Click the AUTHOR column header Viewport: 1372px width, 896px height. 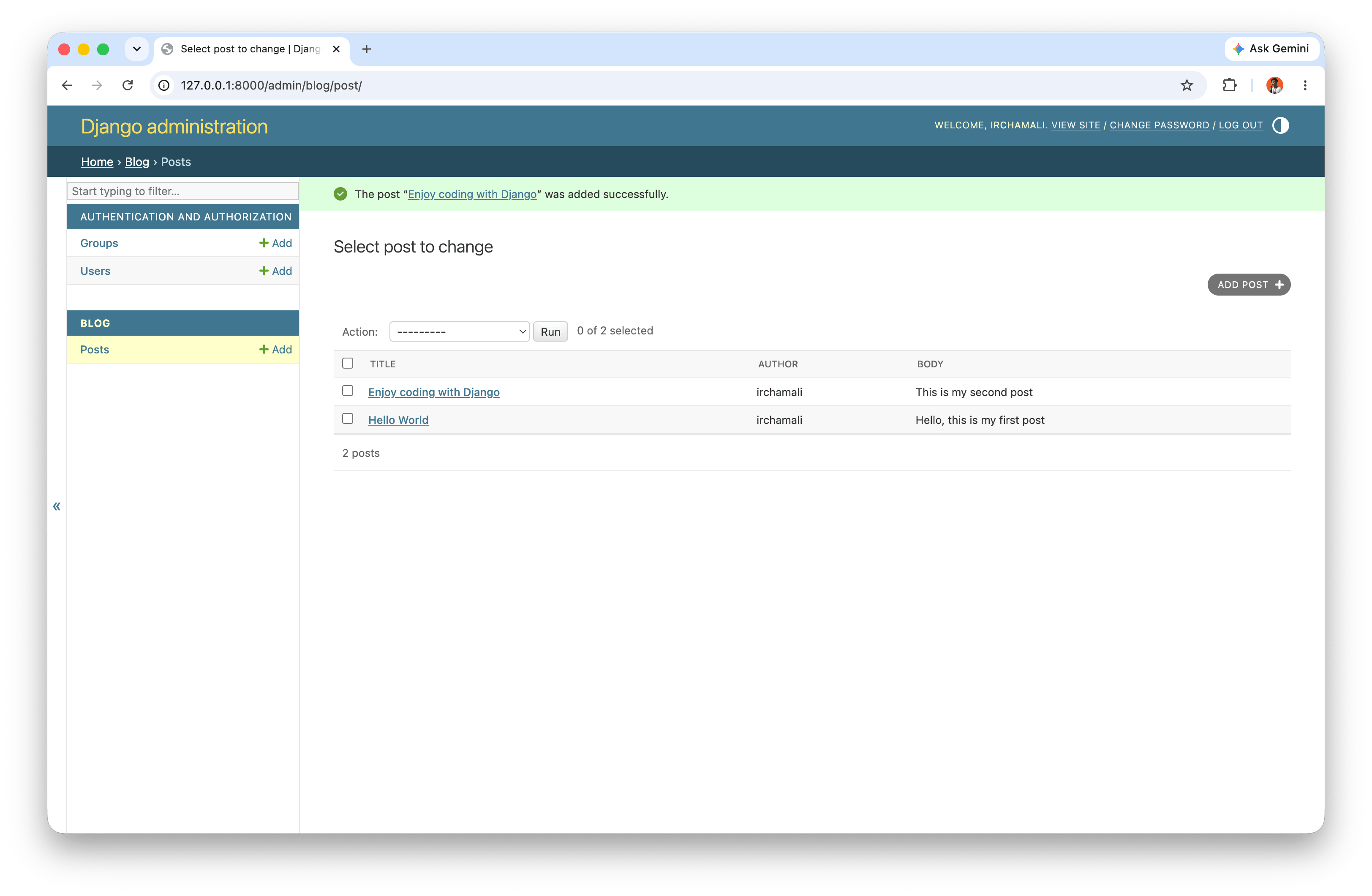click(x=778, y=364)
